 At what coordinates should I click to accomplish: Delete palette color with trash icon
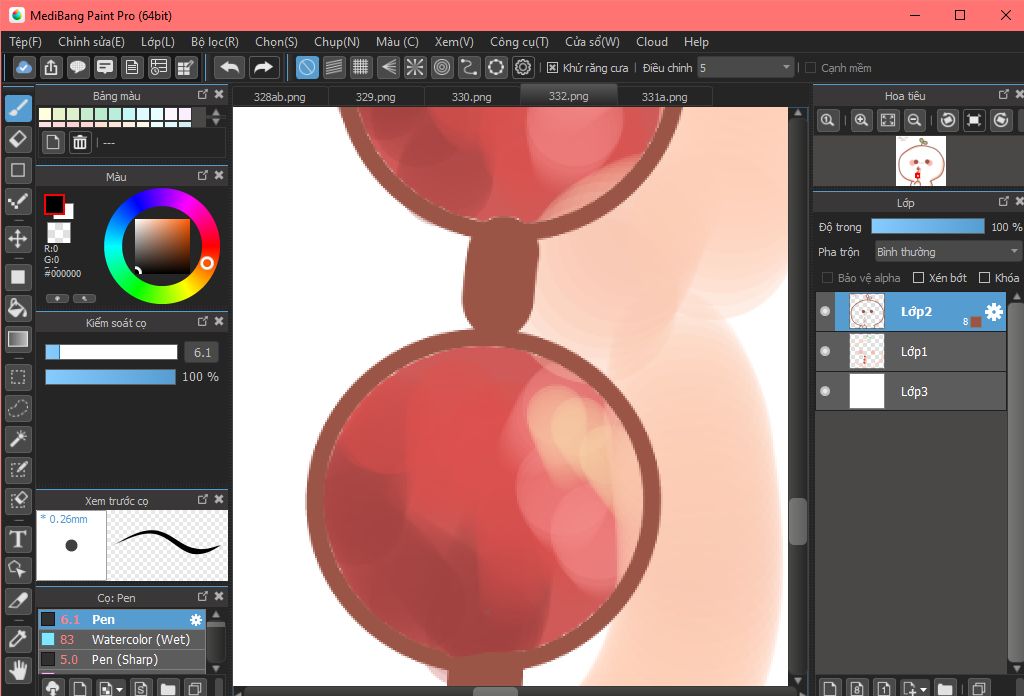80,142
